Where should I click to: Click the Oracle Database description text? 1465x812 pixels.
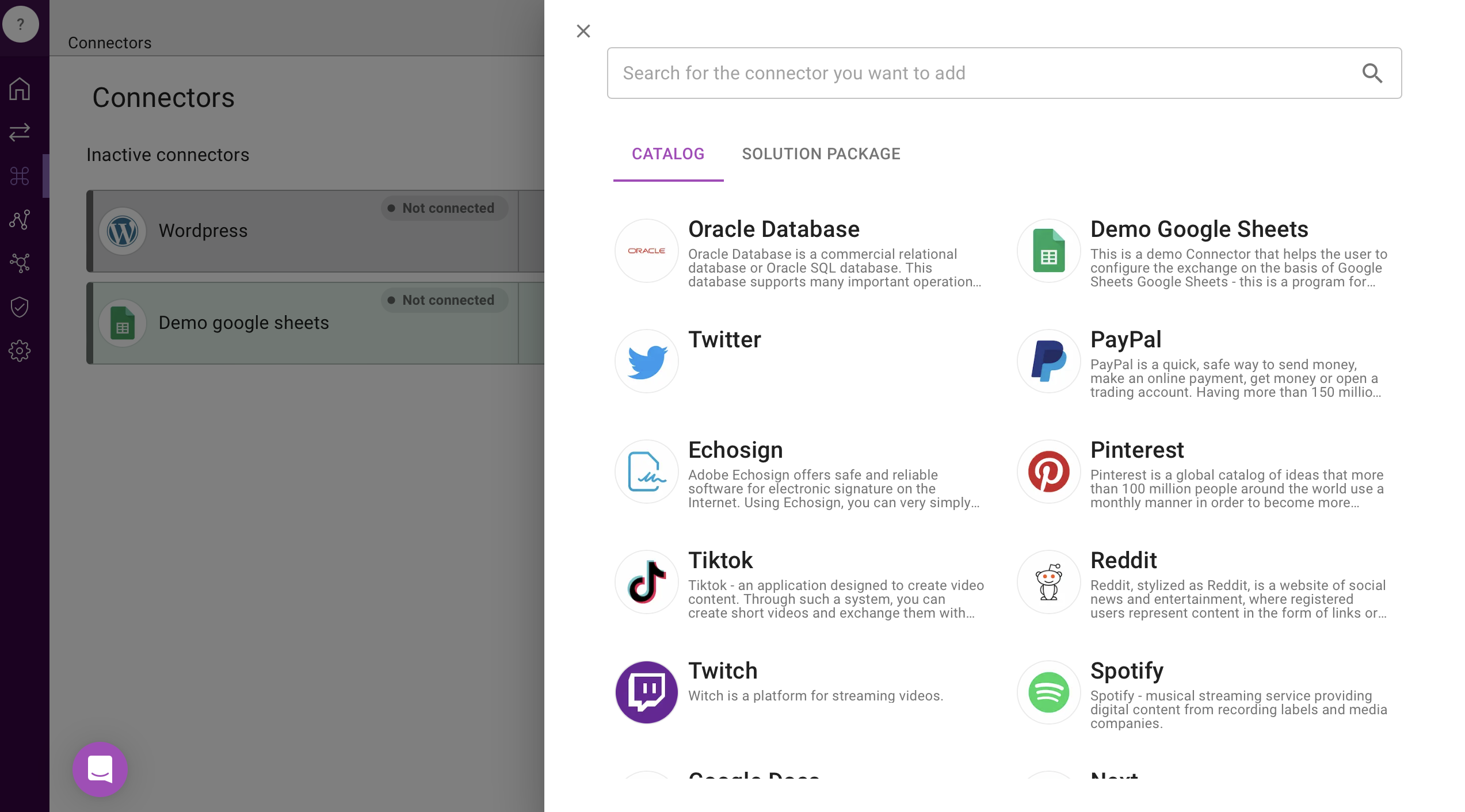coord(835,268)
